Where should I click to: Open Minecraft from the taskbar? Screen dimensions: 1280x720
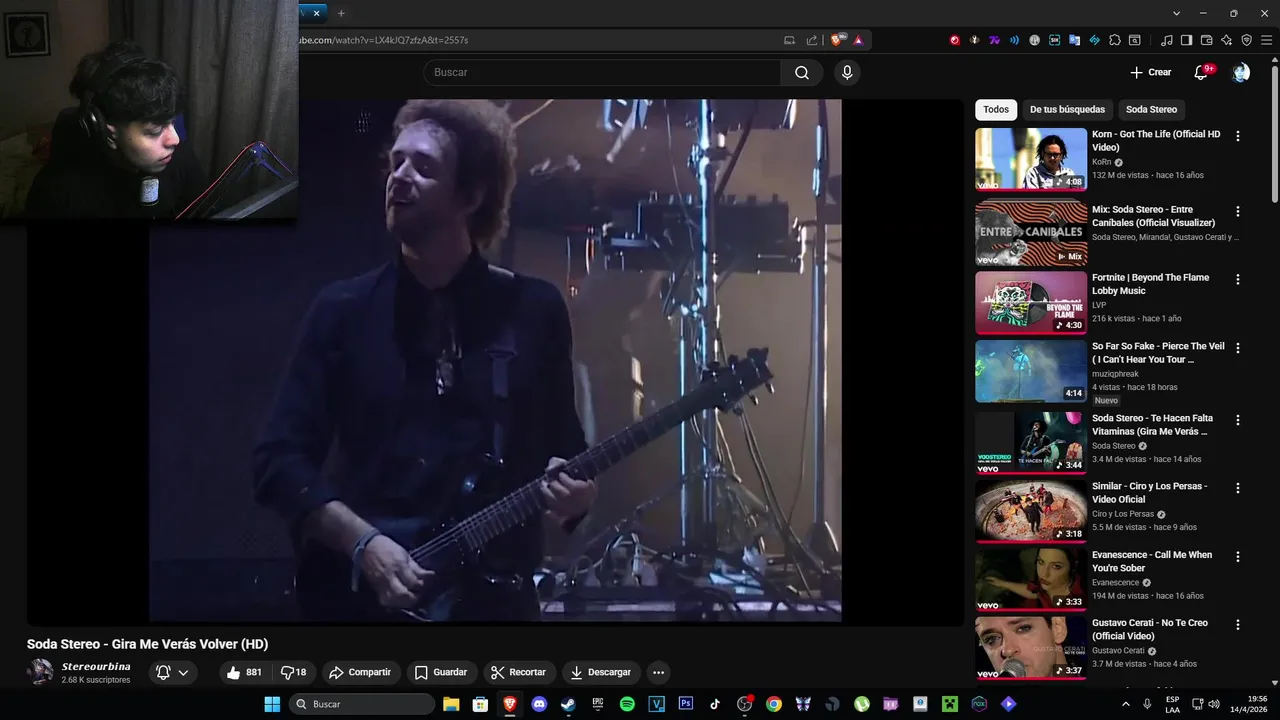(x=949, y=704)
